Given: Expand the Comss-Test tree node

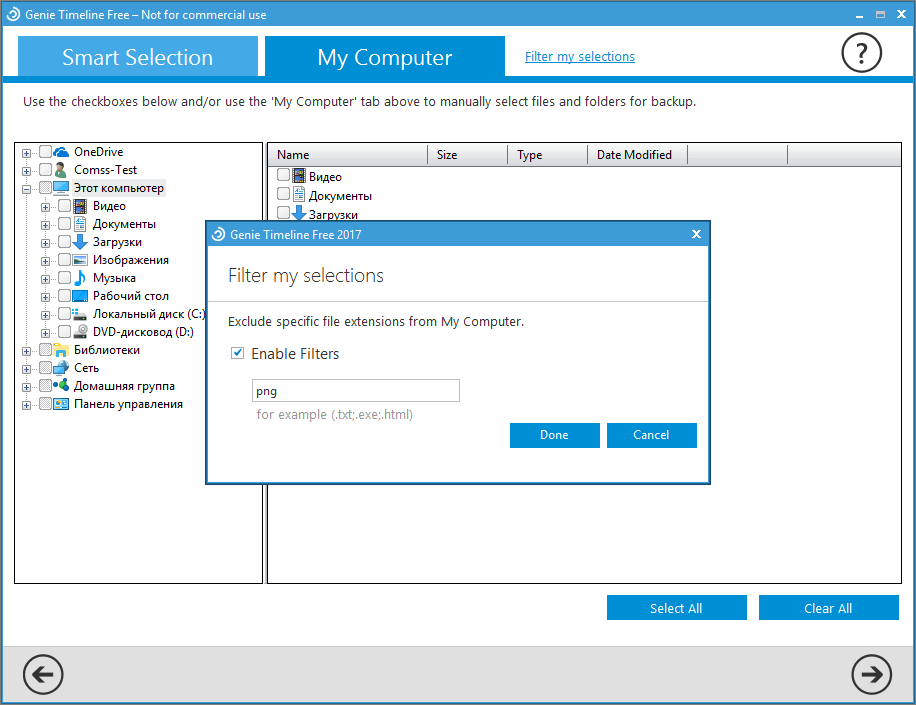Looking at the screenshot, I should click(26, 171).
